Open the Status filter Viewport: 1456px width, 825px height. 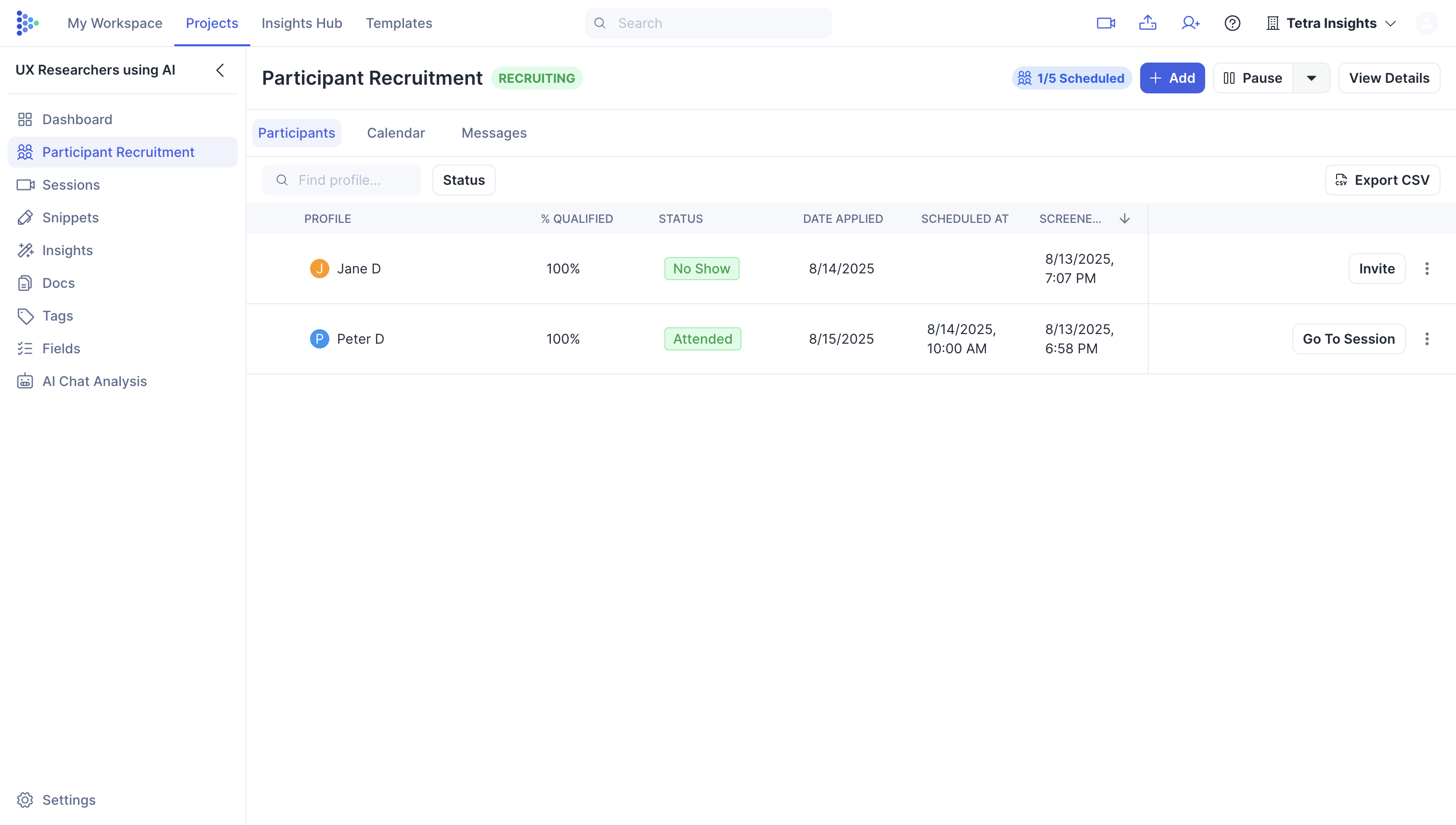[464, 180]
